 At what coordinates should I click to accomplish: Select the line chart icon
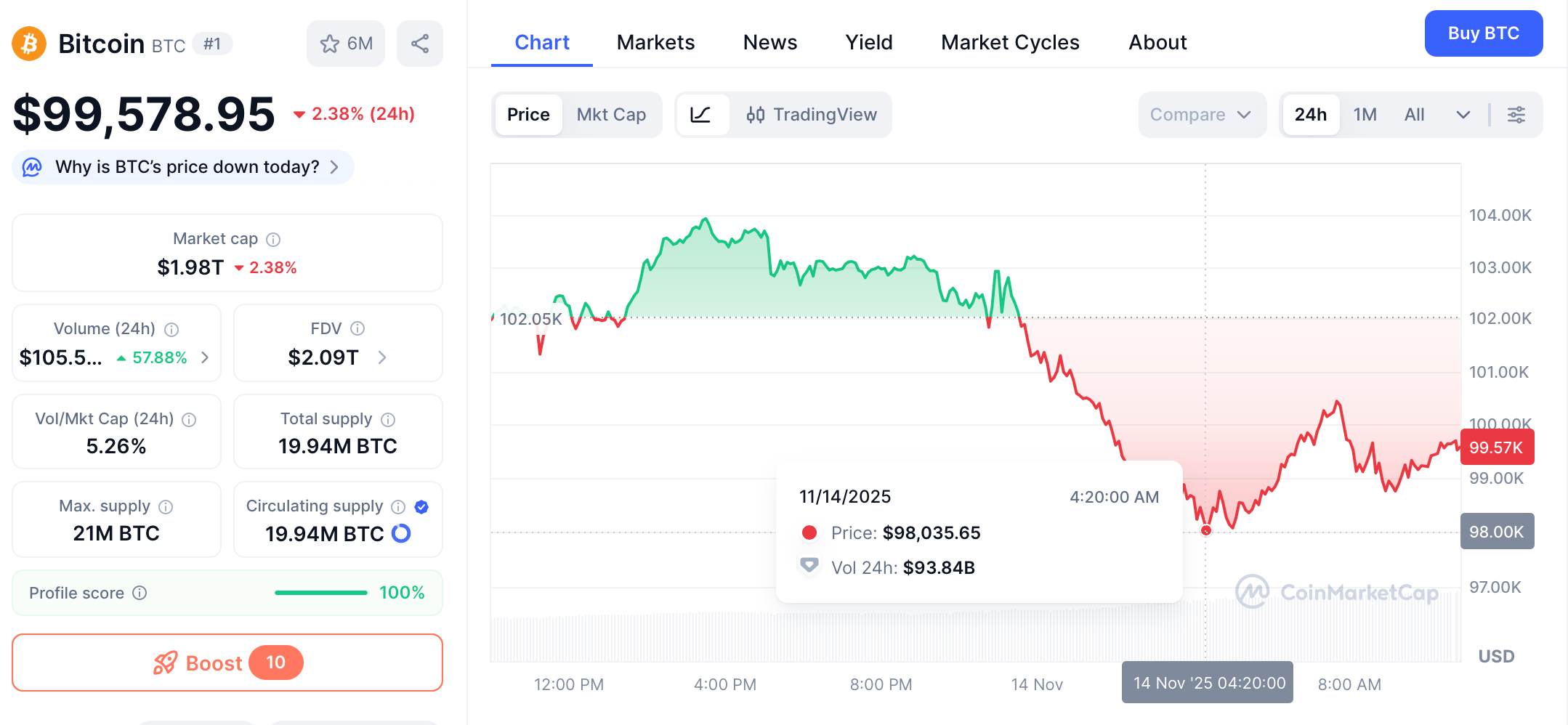tap(703, 115)
